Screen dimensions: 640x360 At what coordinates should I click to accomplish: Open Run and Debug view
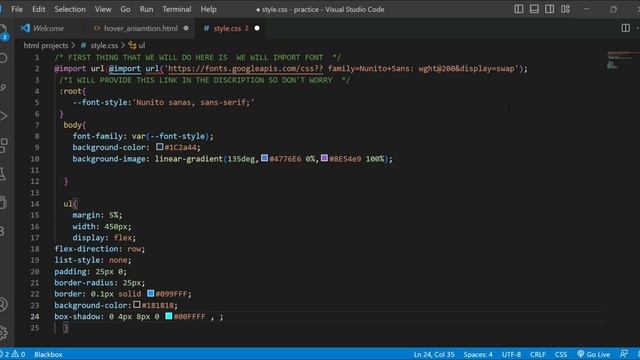[3, 116]
